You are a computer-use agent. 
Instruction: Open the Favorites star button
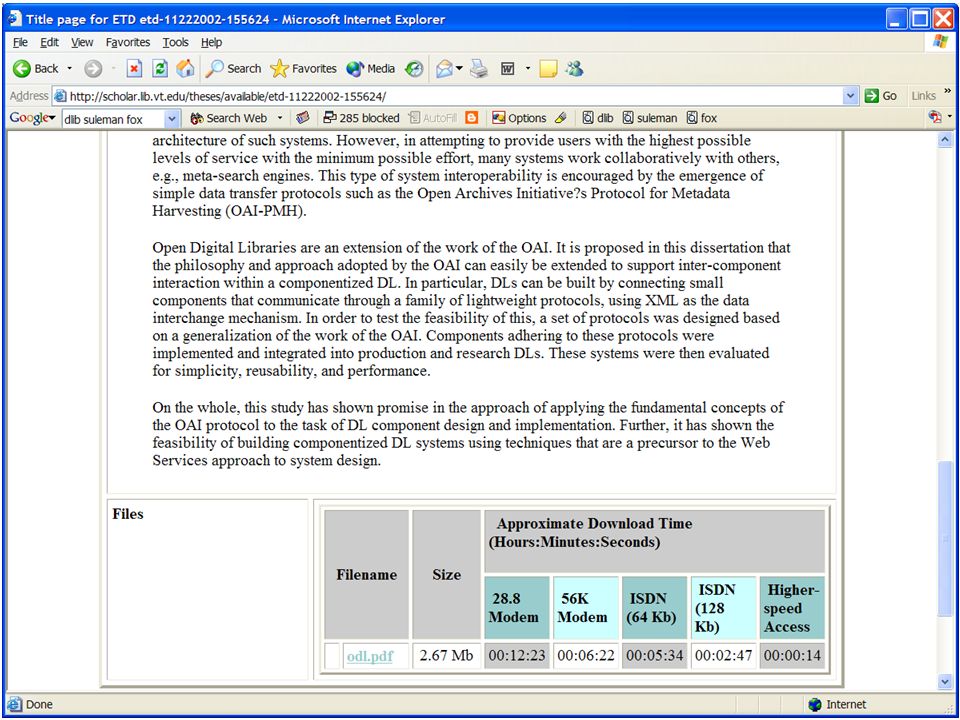303,69
